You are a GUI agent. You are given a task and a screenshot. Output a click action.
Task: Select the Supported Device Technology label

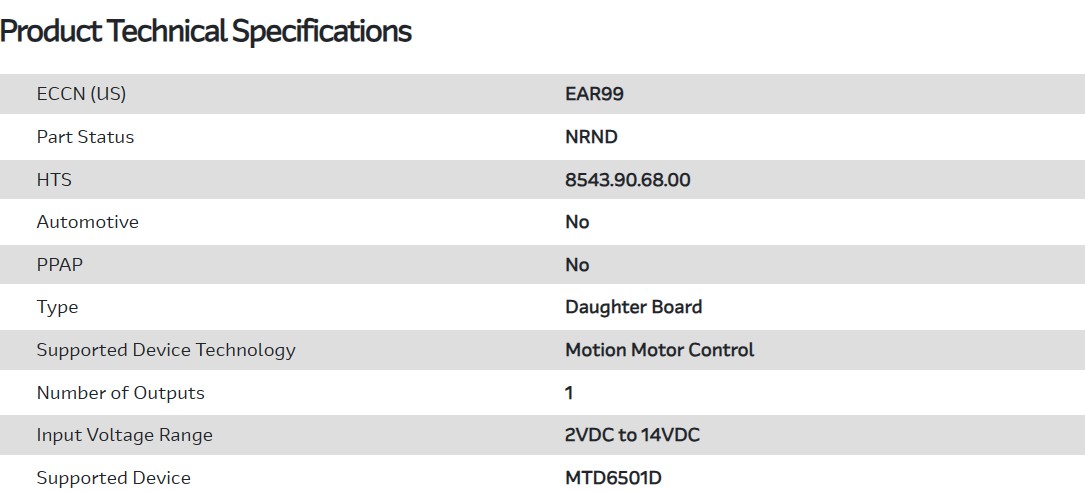pyautogui.click(x=166, y=350)
